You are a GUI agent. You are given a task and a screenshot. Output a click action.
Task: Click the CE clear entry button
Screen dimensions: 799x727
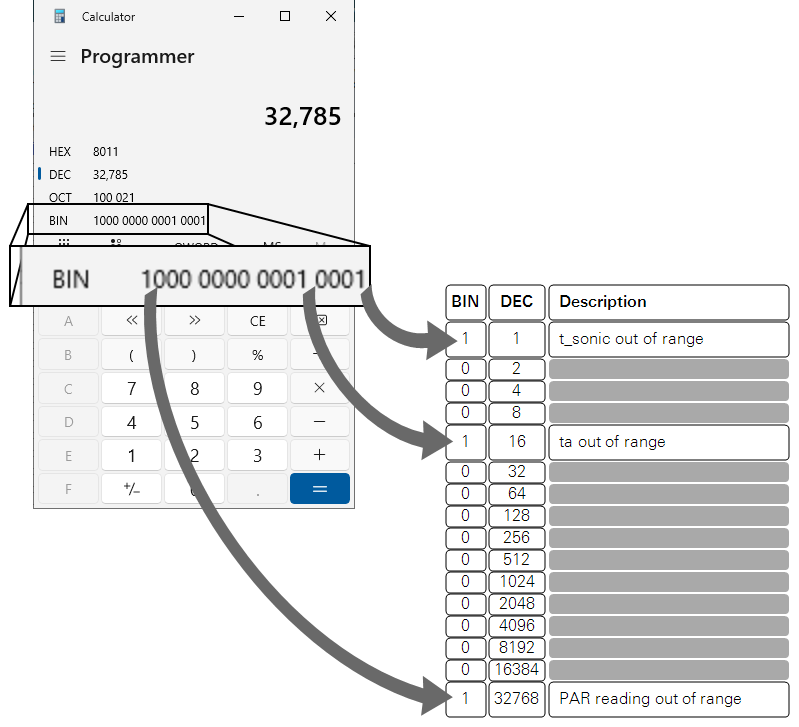[x=257, y=321]
